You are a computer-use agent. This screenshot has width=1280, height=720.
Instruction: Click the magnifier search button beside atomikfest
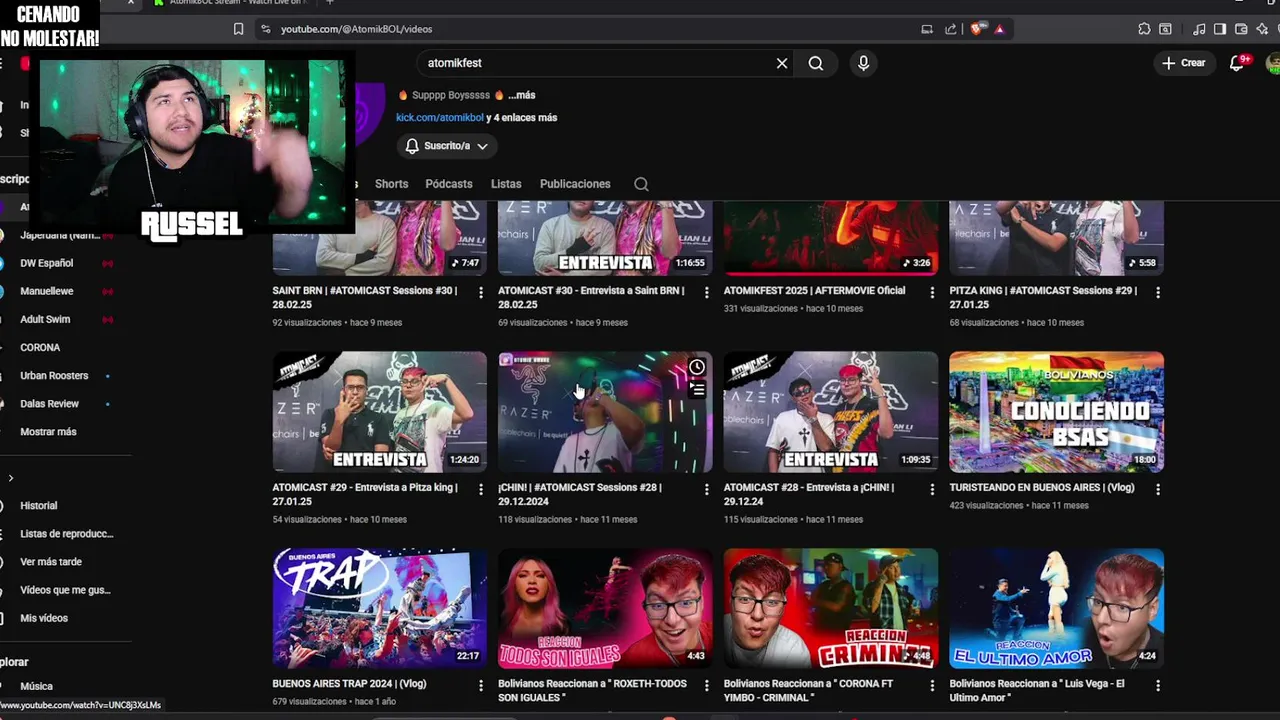point(816,63)
